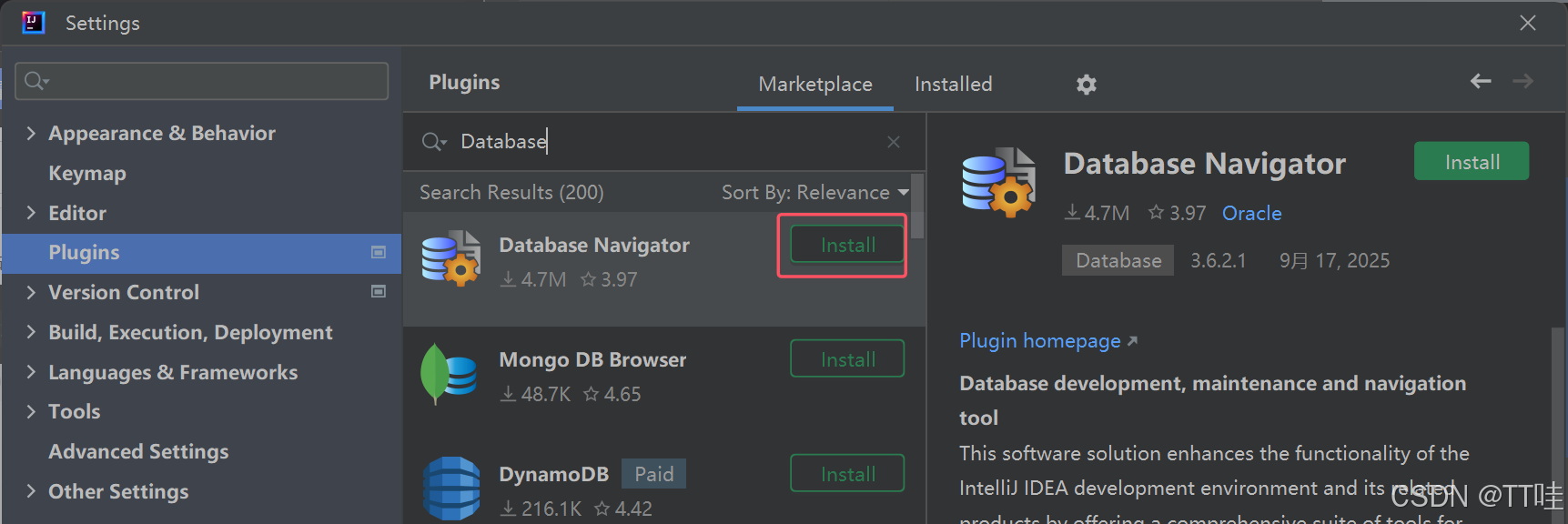Open the Plugin homepage link
This screenshot has height=524, width=1568.
coord(1048,341)
